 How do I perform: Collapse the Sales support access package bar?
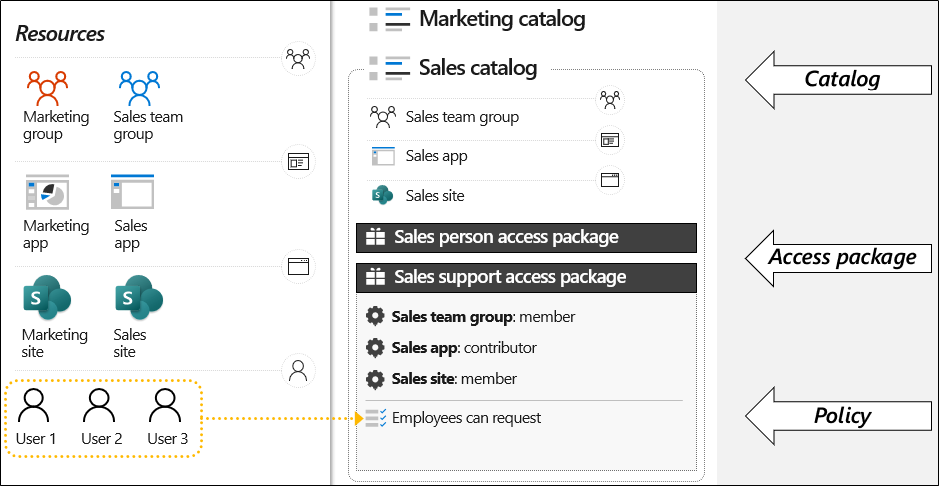525,277
